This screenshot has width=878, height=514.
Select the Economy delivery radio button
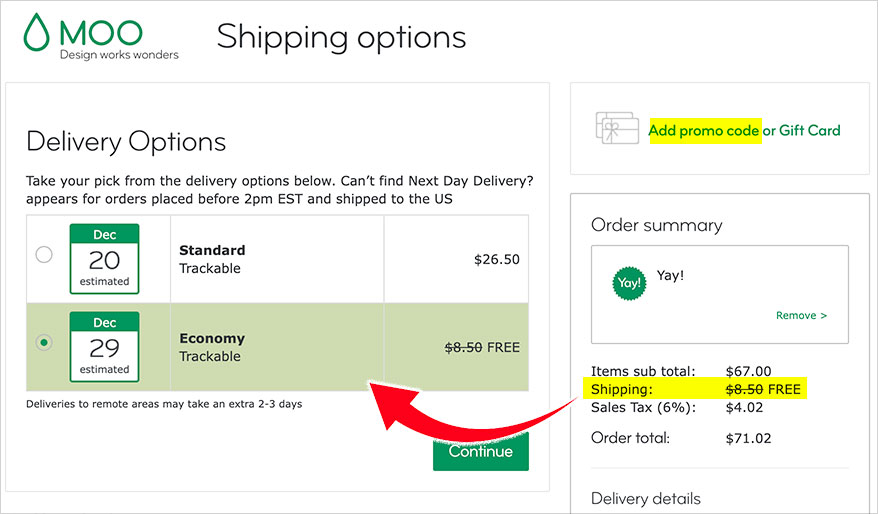point(44,342)
